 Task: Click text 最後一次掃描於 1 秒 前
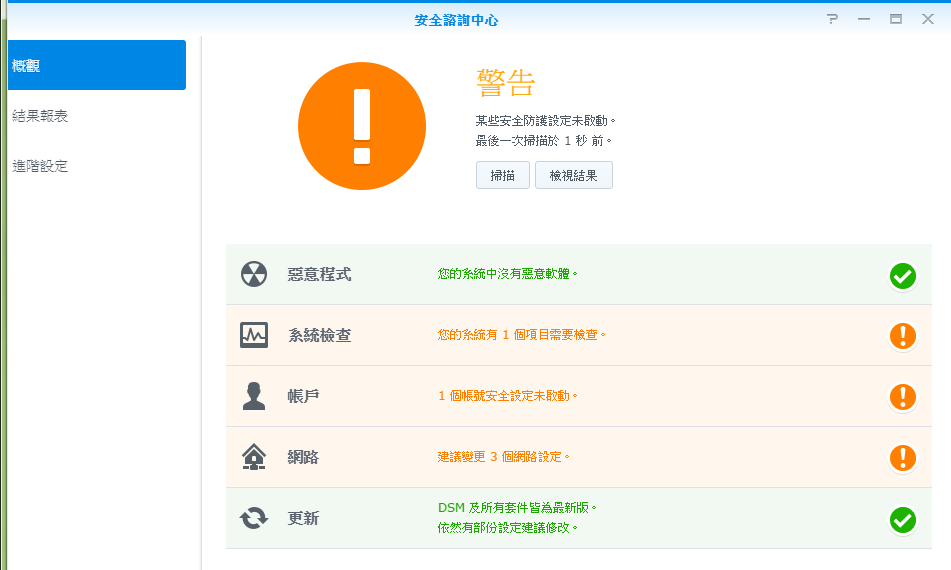(x=543, y=141)
